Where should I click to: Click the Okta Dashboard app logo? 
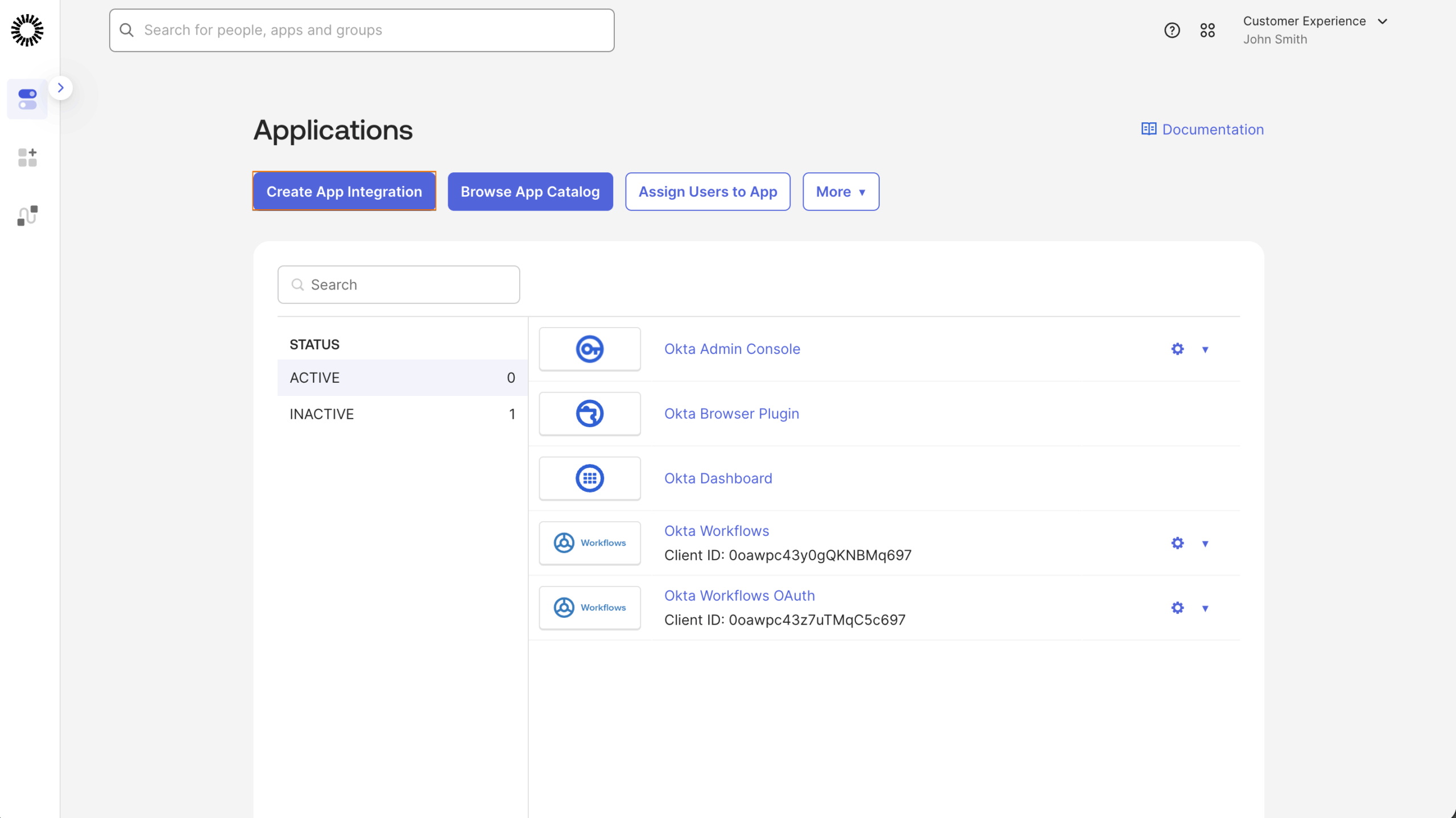pyautogui.click(x=590, y=478)
